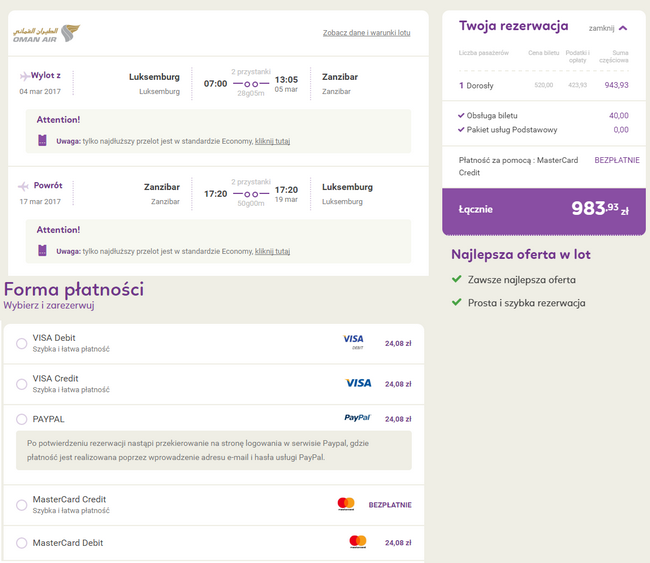Click the checkmark beside Obsługa biletu
Screen dimensions: 650x563
(461, 115)
